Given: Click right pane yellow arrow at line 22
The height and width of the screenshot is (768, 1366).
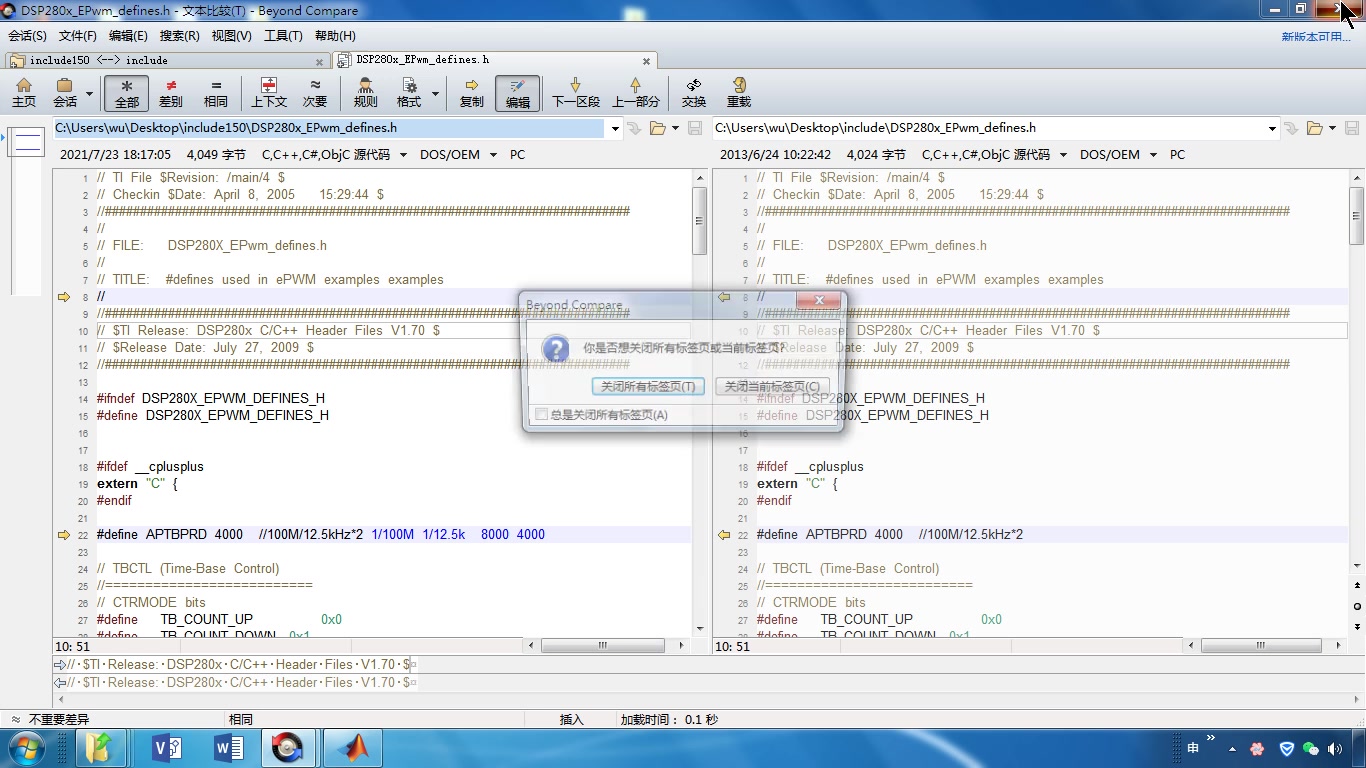Looking at the screenshot, I should pos(724,535).
